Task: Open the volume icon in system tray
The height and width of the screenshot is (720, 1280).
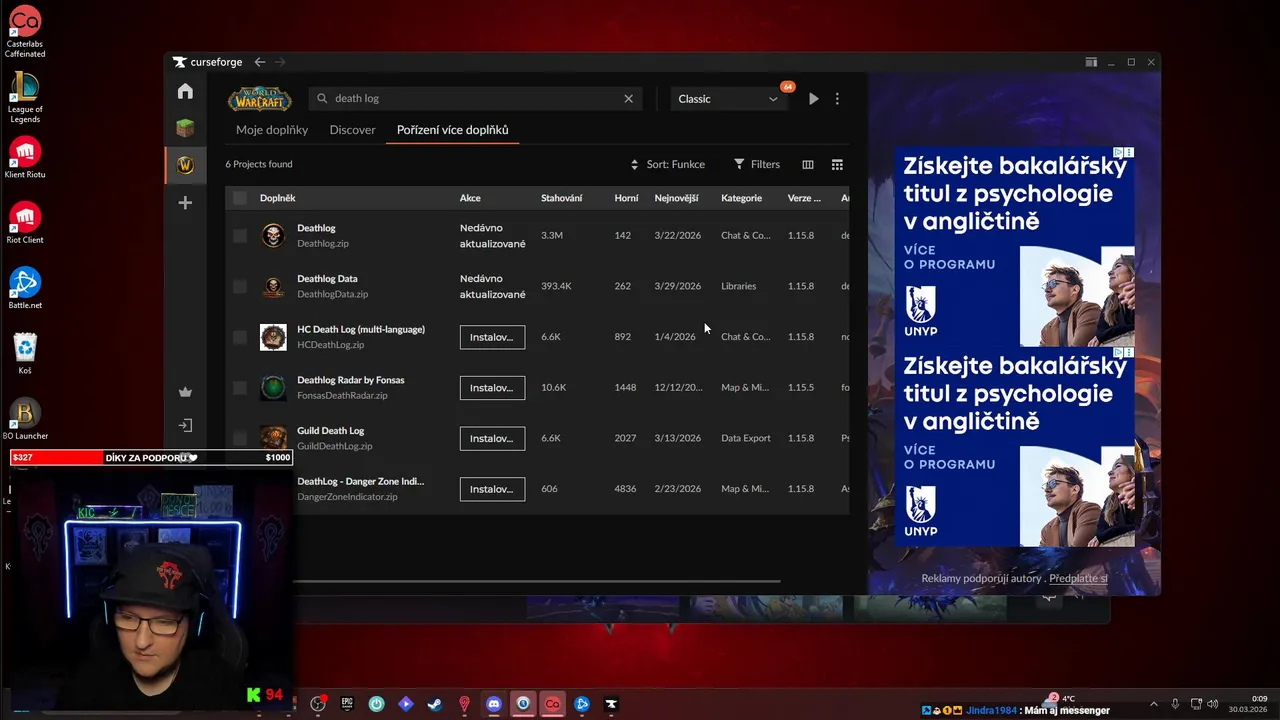Action: point(1212,704)
